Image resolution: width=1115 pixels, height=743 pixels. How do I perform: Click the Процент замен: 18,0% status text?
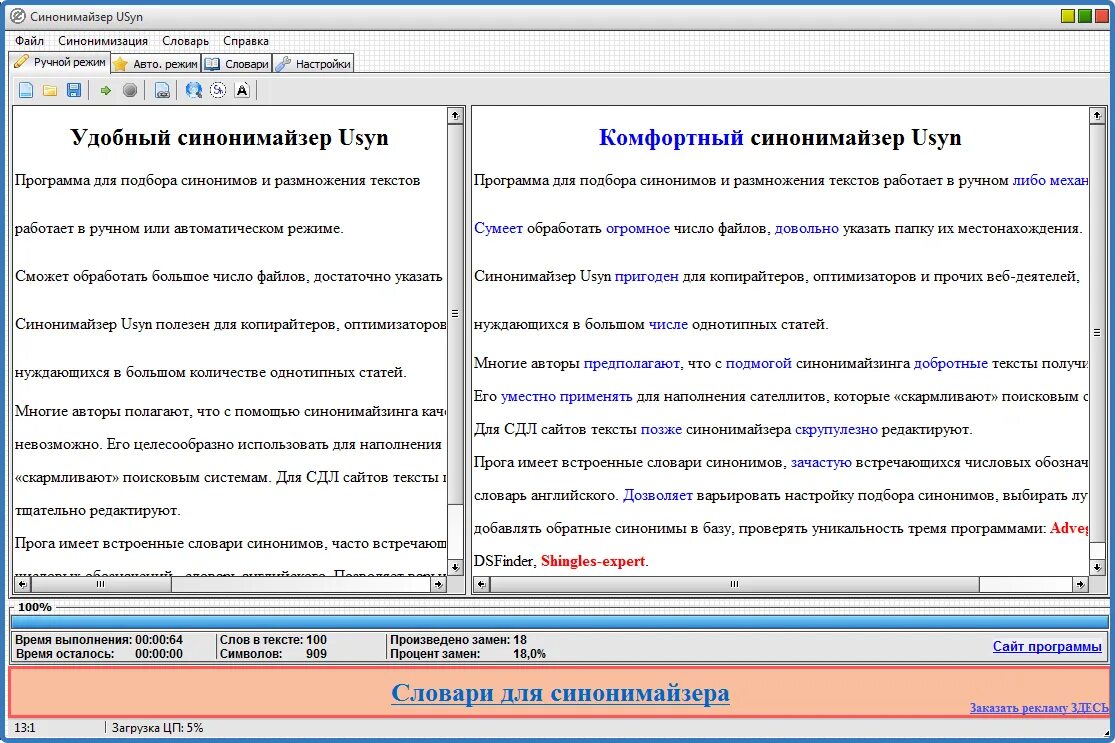468,654
